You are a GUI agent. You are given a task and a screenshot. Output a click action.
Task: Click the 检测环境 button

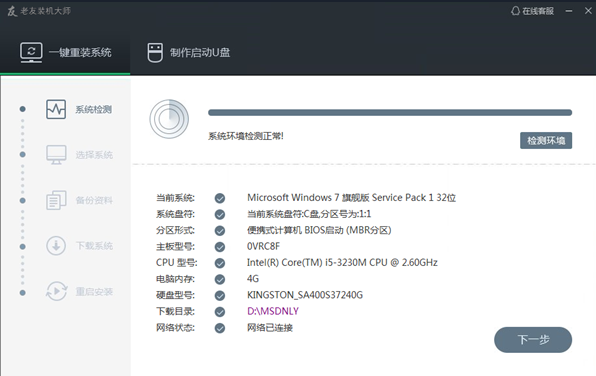(546, 141)
